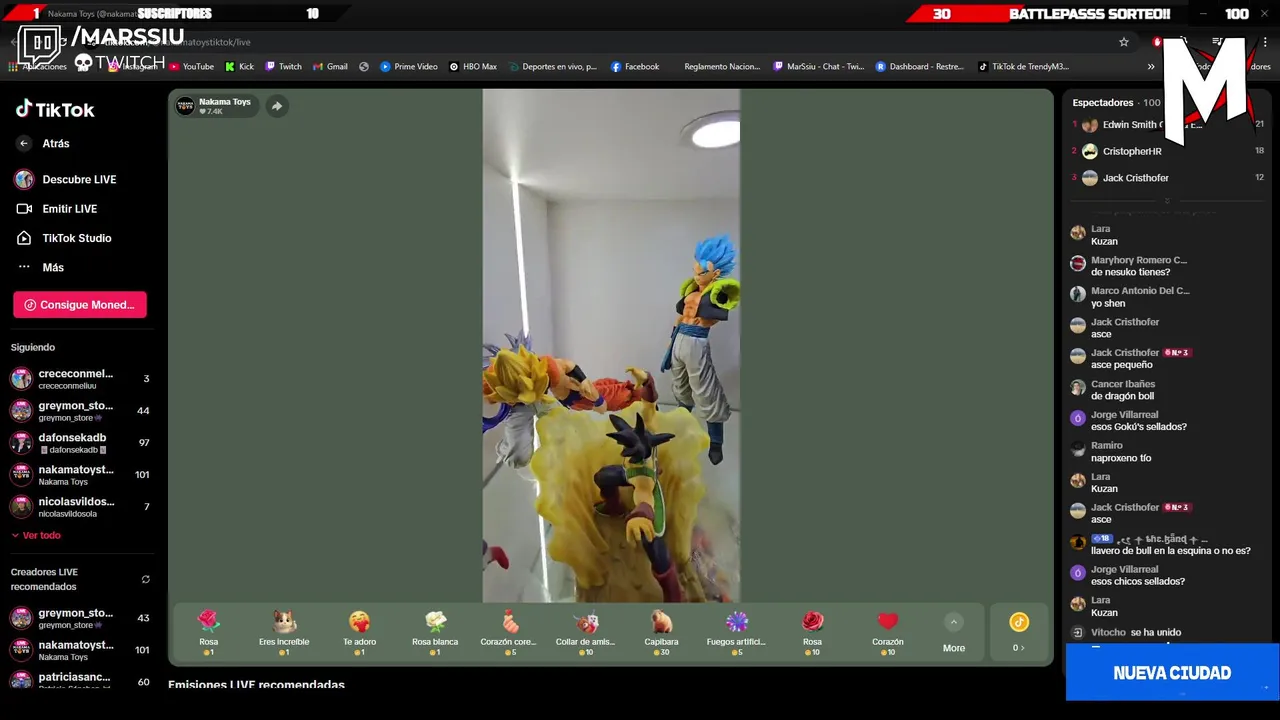Click Maryhory Romero's chat username
The image size is (1280, 720).
(1139, 260)
